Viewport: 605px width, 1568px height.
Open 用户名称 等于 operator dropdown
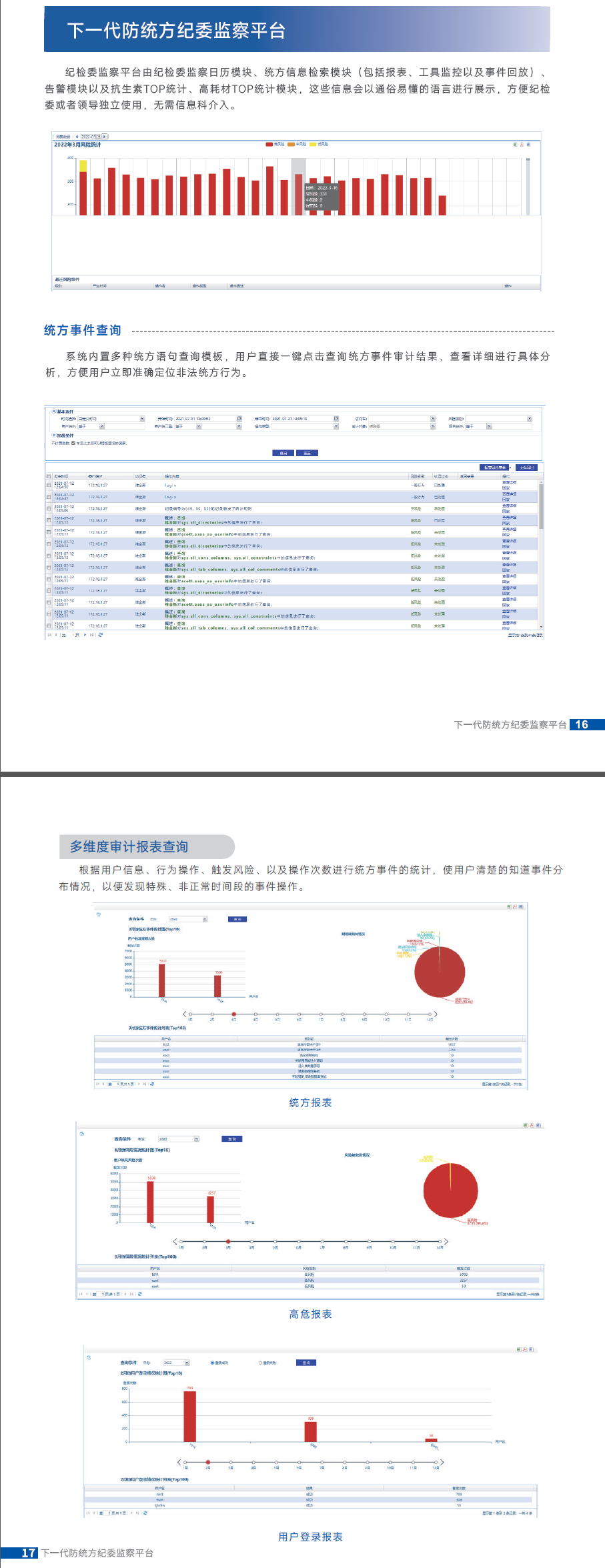(102, 426)
